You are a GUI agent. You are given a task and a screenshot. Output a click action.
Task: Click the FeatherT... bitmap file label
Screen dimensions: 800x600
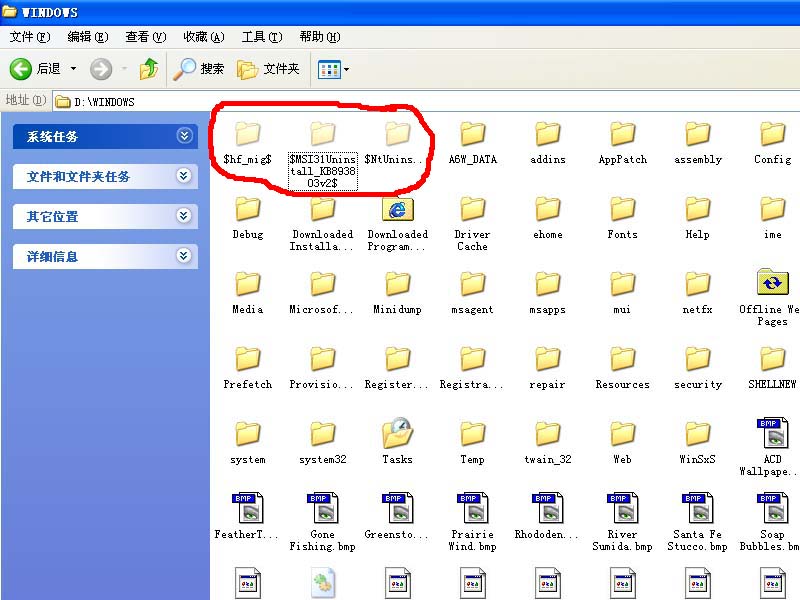click(x=246, y=535)
